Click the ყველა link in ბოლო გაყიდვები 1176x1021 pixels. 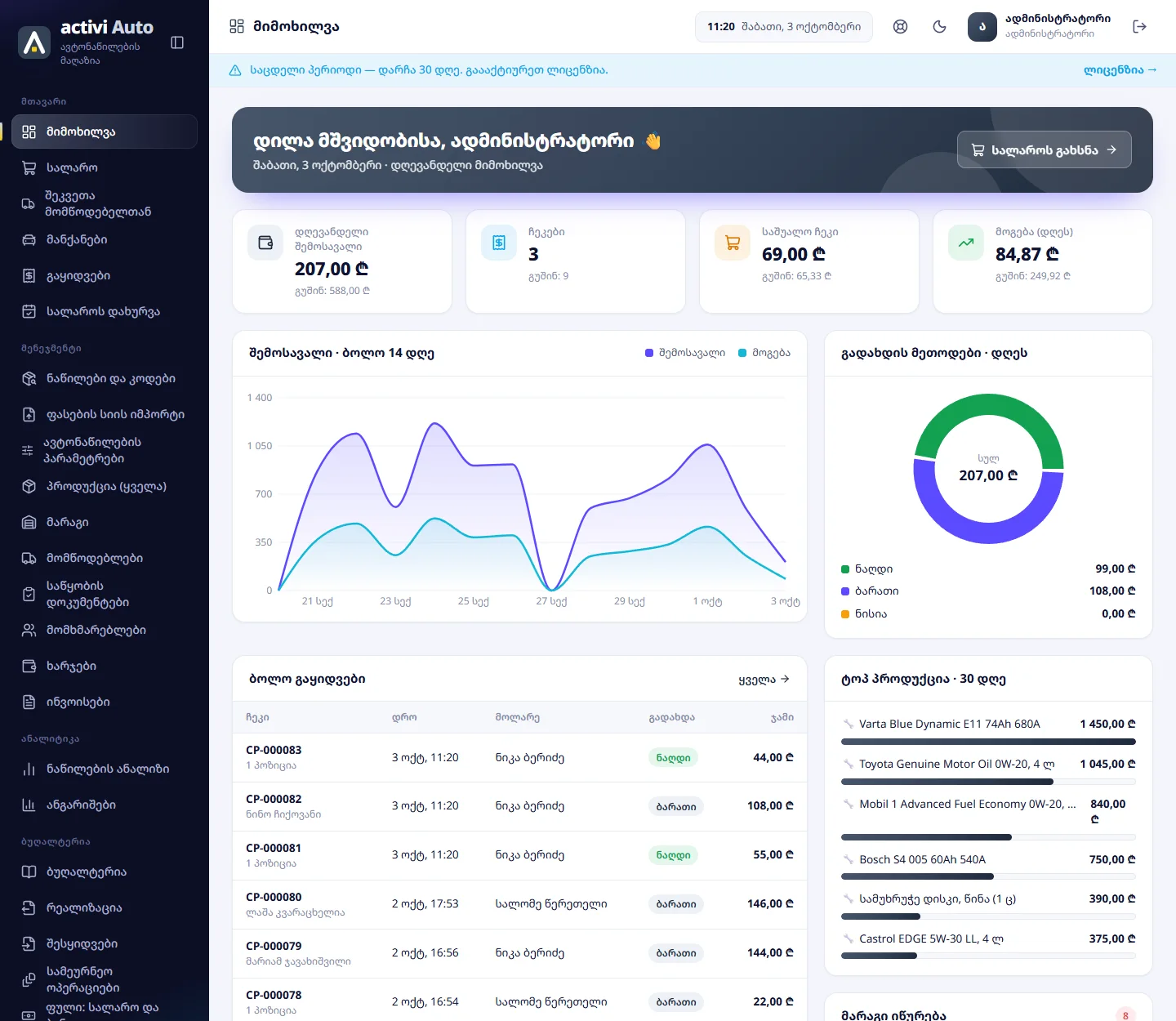pos(764,679)
